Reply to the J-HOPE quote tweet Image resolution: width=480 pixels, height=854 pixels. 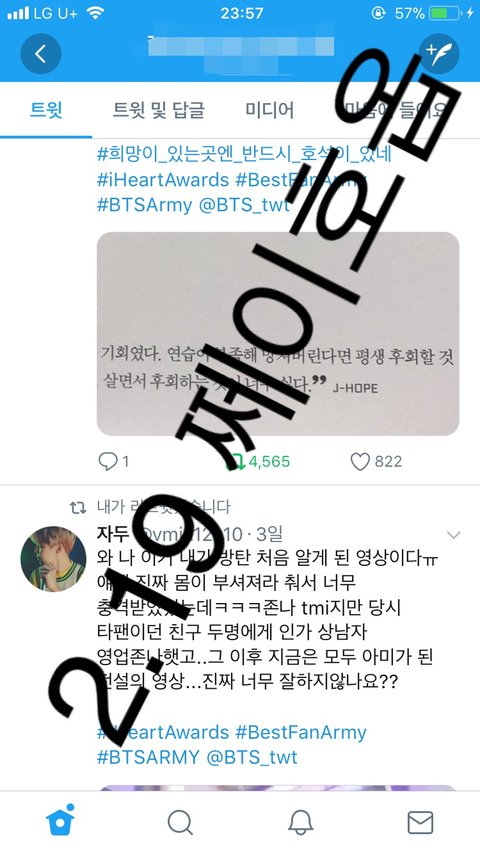(113, 461)
